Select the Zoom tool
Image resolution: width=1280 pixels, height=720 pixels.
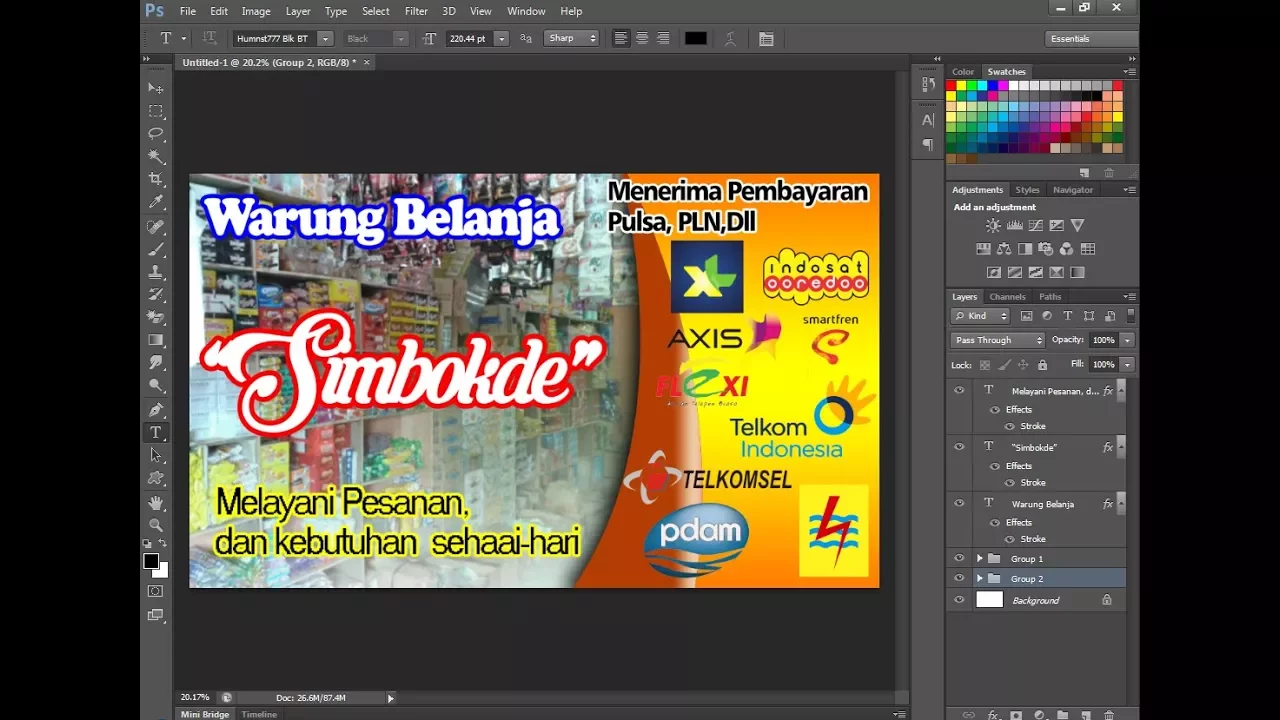pyautogui.click(x=156, y=525)
